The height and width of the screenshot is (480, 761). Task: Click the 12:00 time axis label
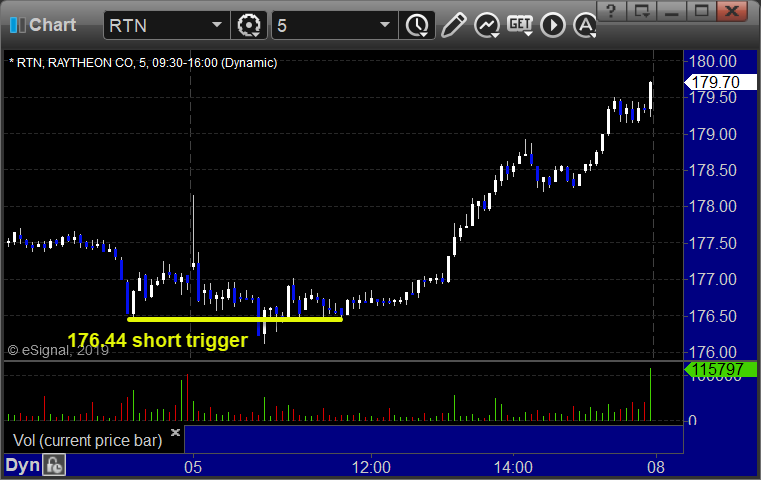(371, 467)
